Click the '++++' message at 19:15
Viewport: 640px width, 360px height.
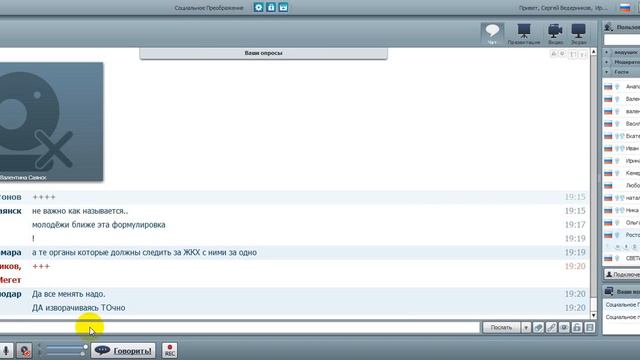44,197
